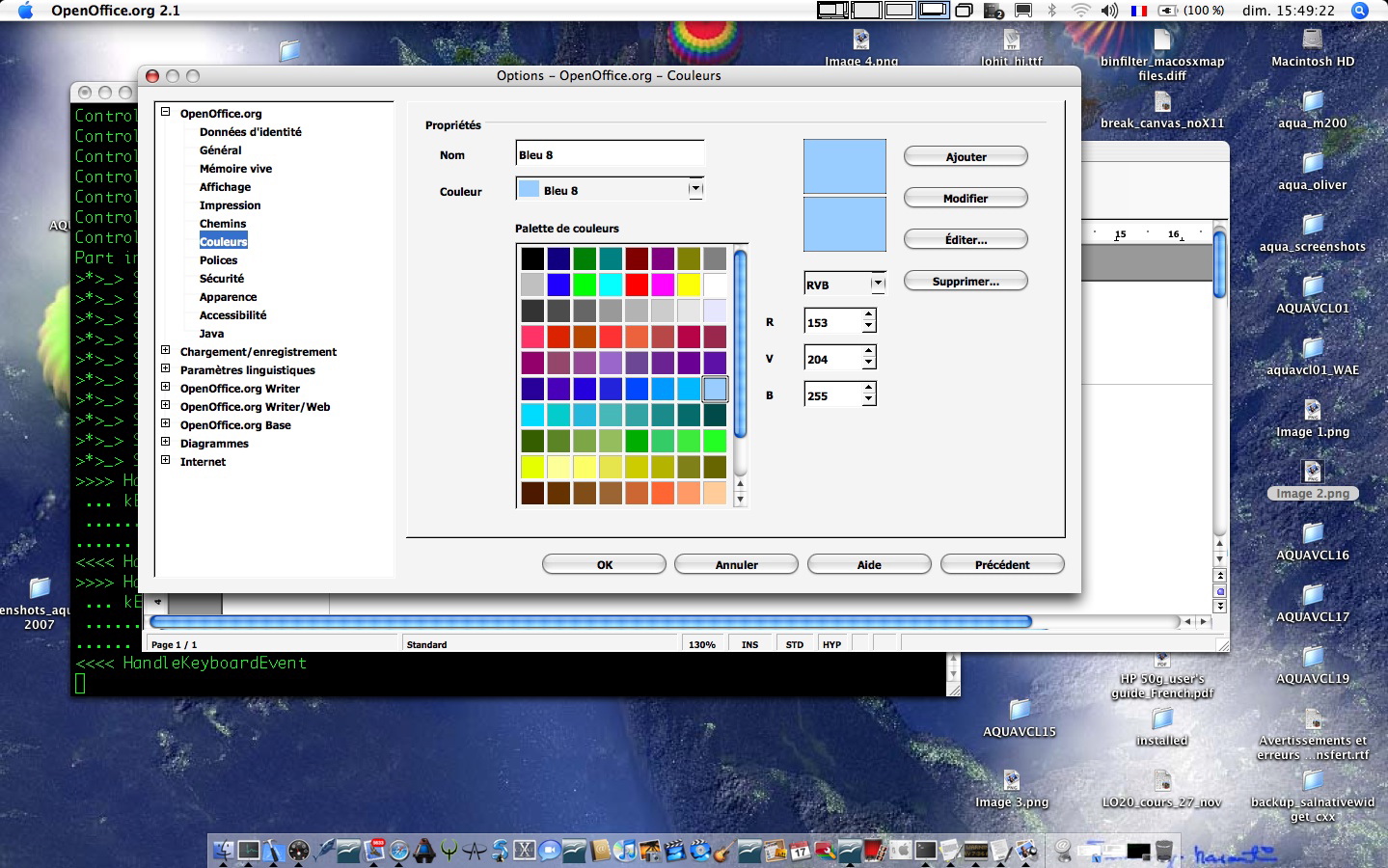This screenshot has height=868, width=1388.
Task: Open iChat speech bubble Dock icon
Action: click(549, 851)
